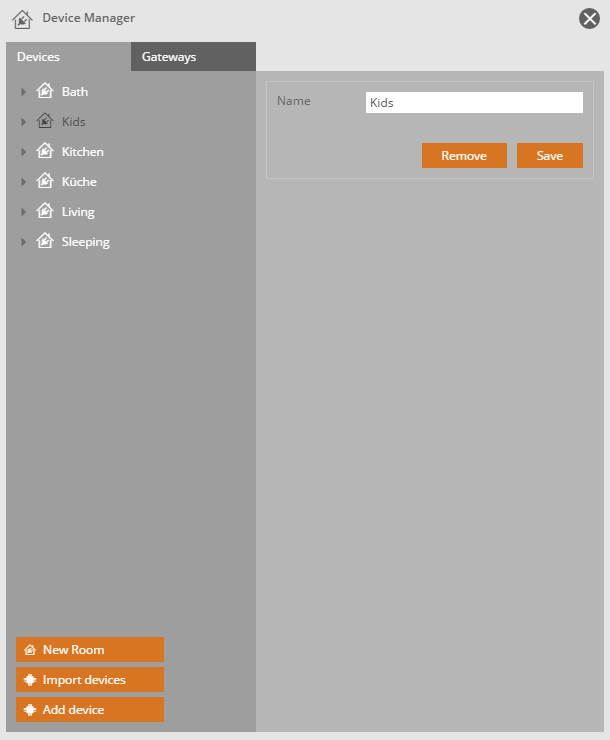This screenshot has width=610, height=740.
Task: Open Import devices
Action: pyautogui.click(x=89, y=680)
